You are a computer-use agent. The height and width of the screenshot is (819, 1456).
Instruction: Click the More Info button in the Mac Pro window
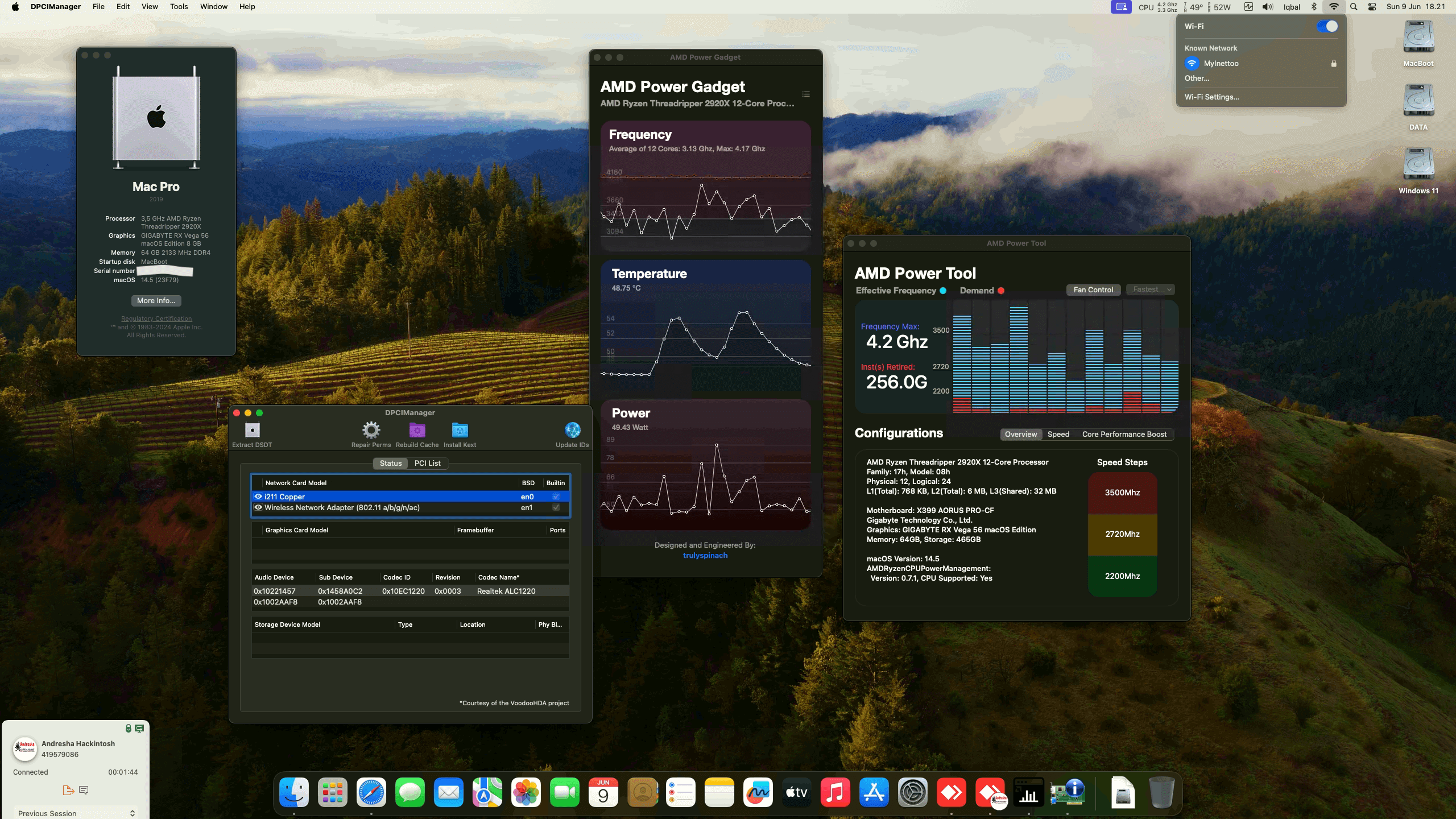click(x=156, y=300)
